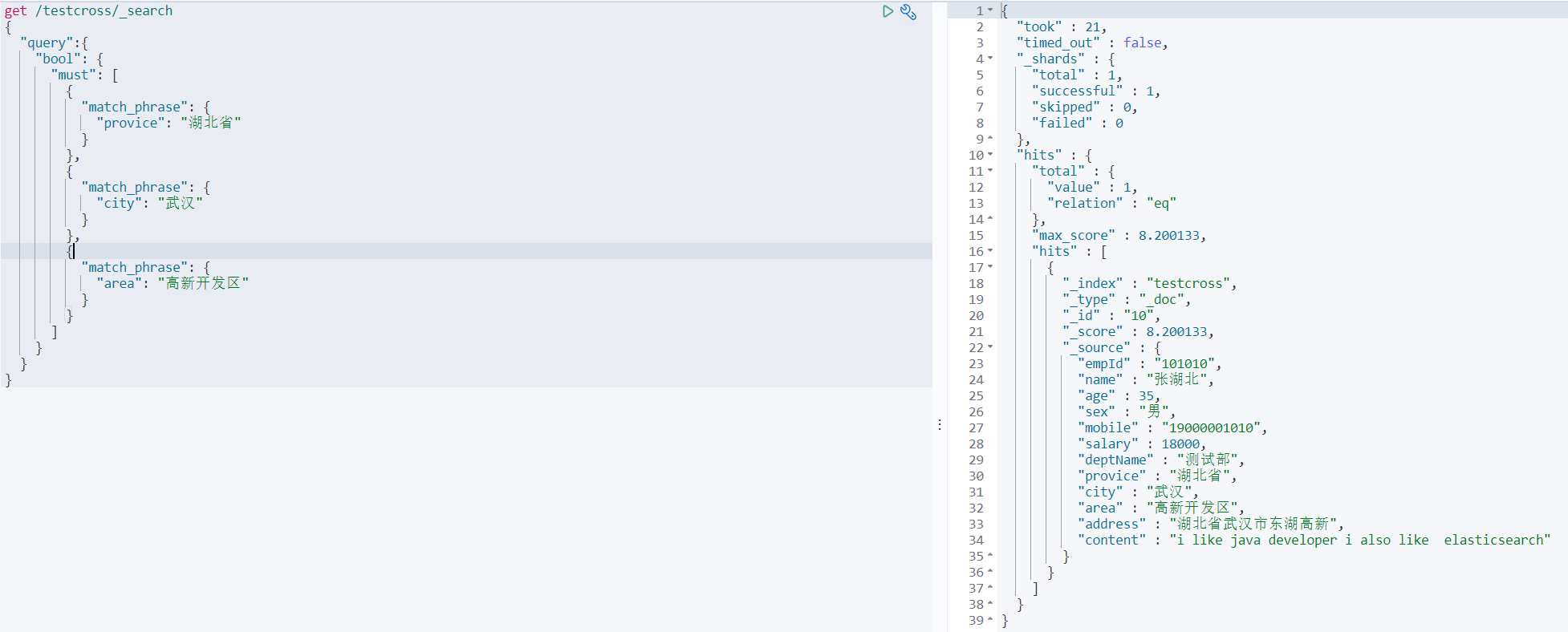This screenshot has width=1568, height=632.
Task: Click the "successful" : 1 line
Action: 1096,91
